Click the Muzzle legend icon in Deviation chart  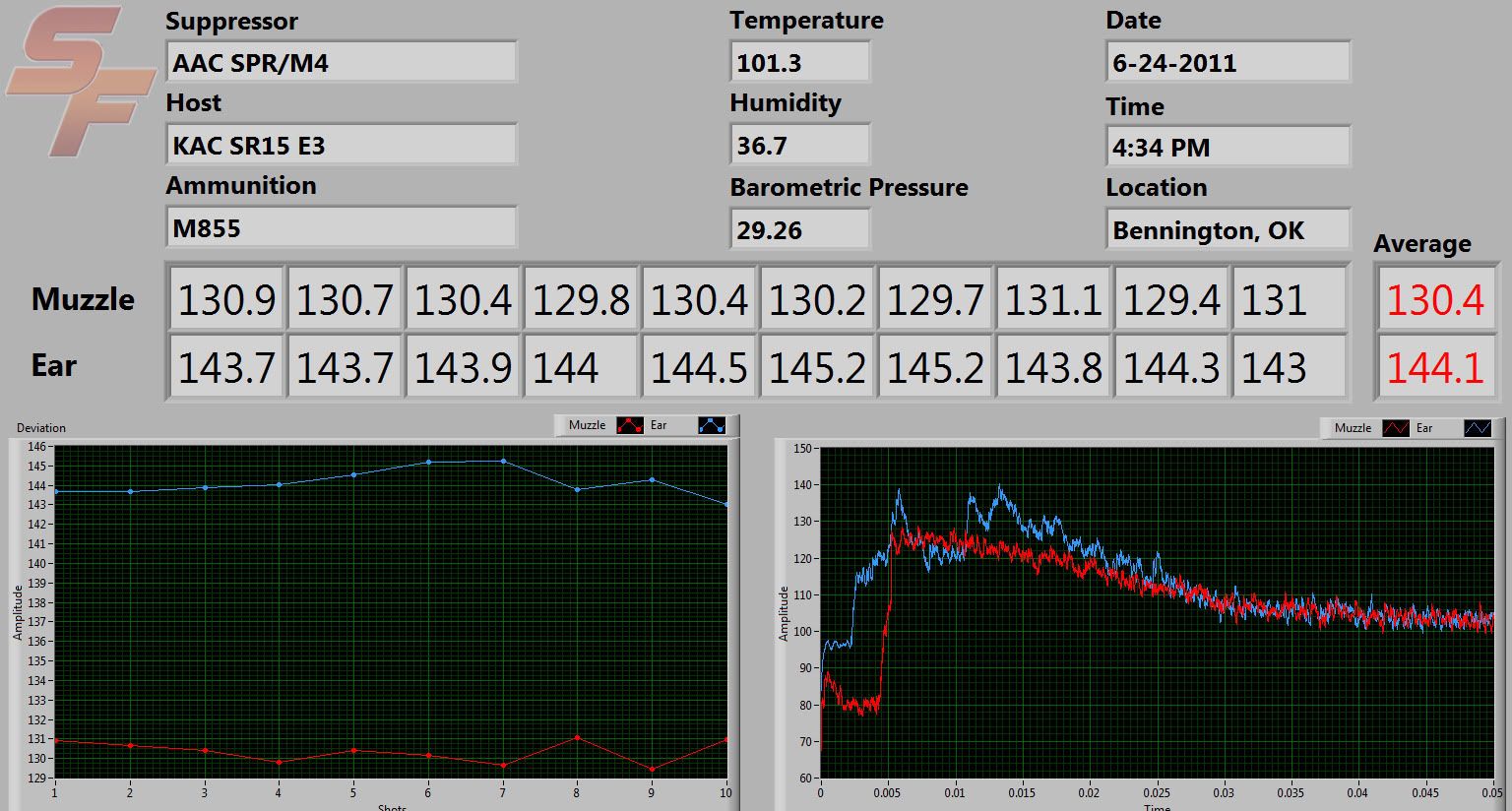coord(629,425)
